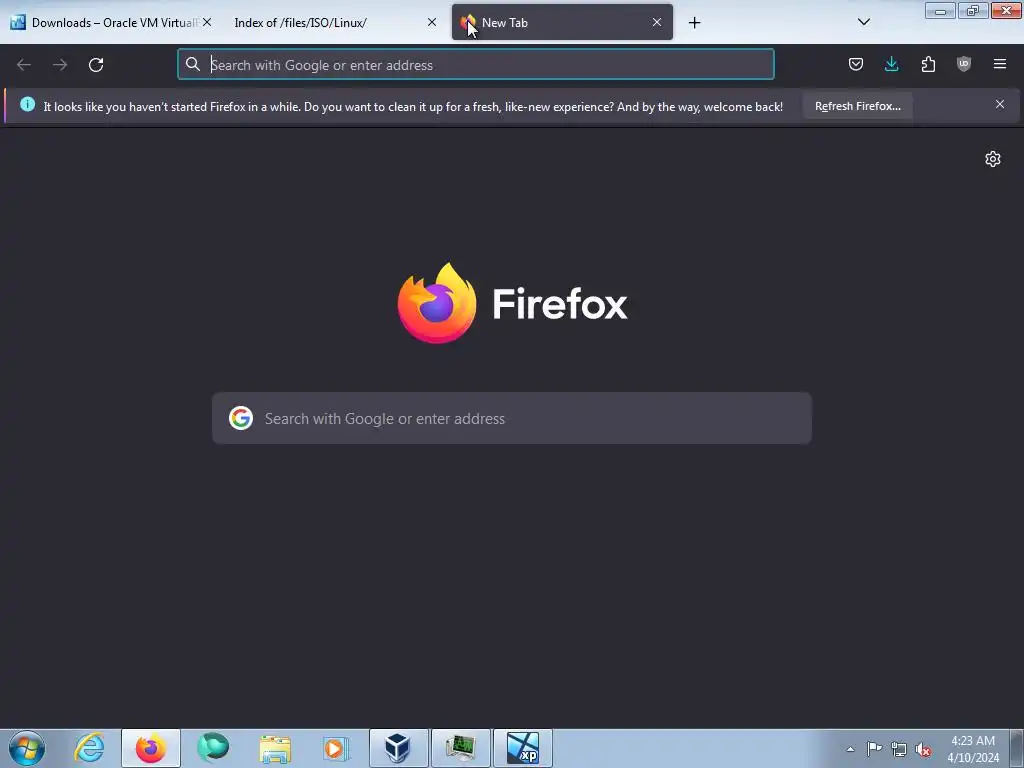This screenshot has width=1024, height=768.
Task: Show hidden system tray icons
Action: 850,749
